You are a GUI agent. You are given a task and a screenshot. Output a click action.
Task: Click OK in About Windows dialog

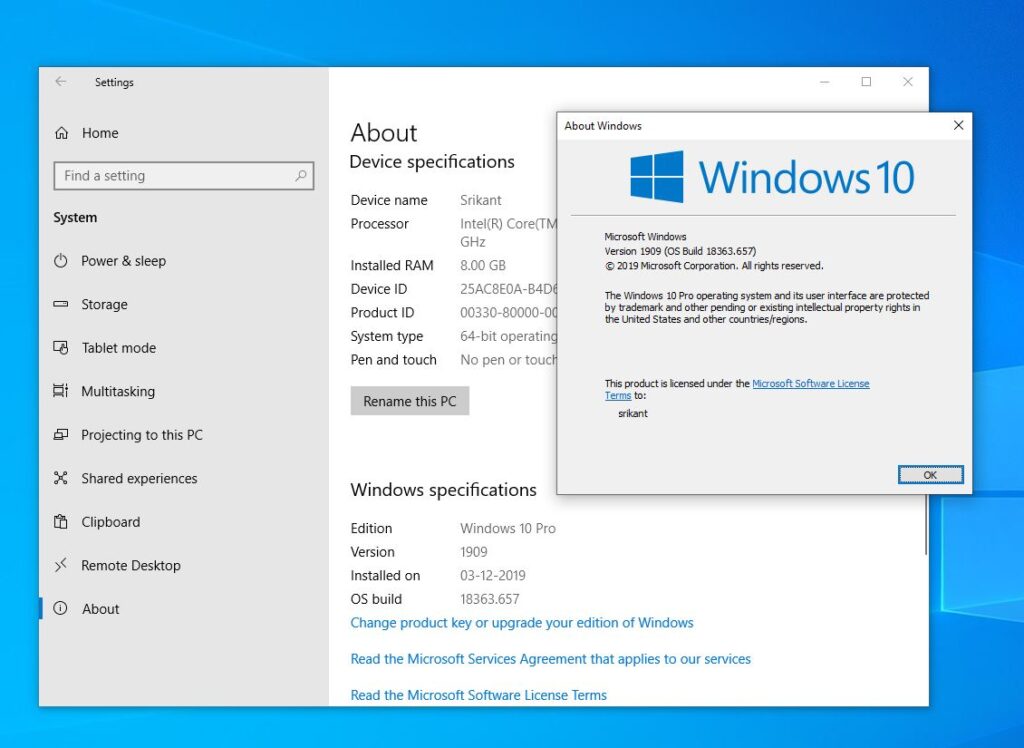(930, 475)
